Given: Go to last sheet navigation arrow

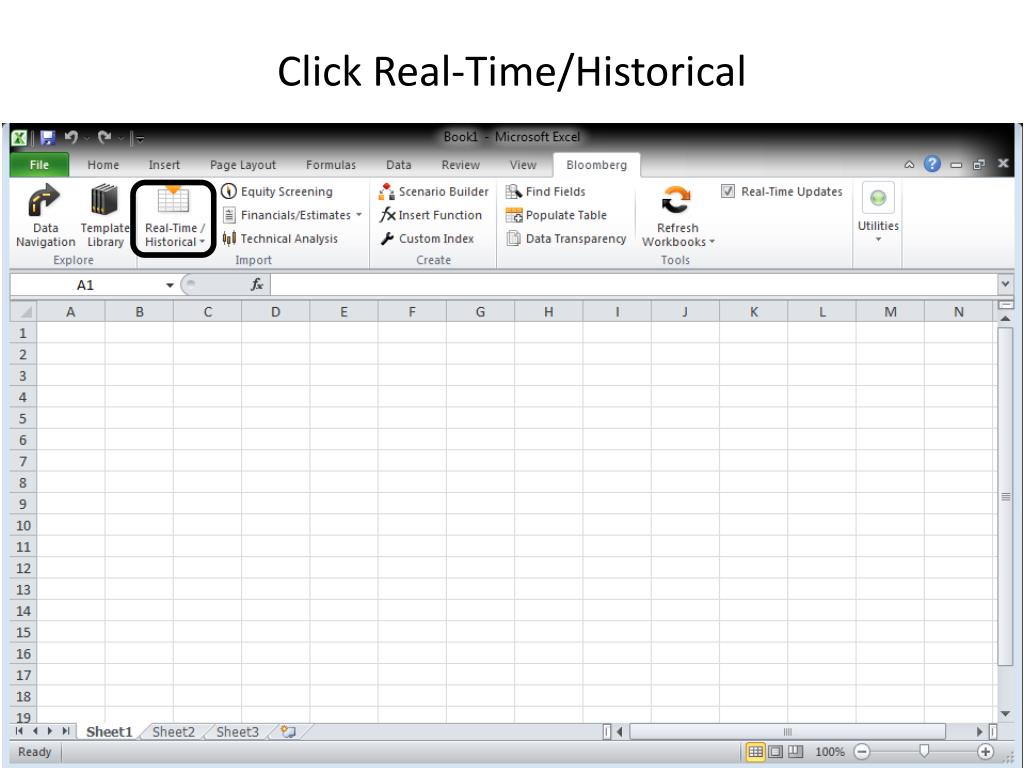Looking at the screenshot, I should (x=65, y=731).
